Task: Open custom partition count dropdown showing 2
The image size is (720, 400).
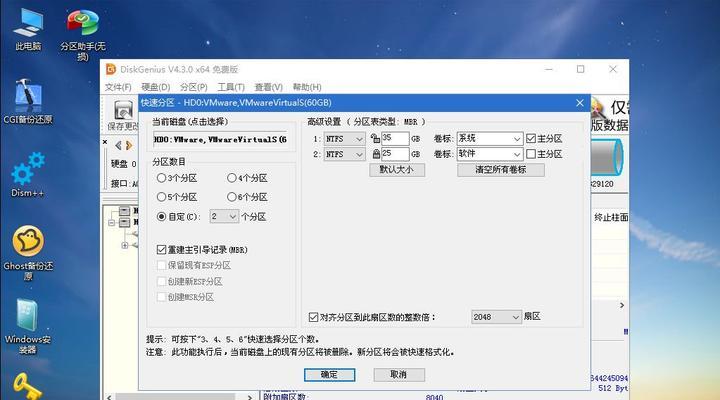Action: coord(224,216)
